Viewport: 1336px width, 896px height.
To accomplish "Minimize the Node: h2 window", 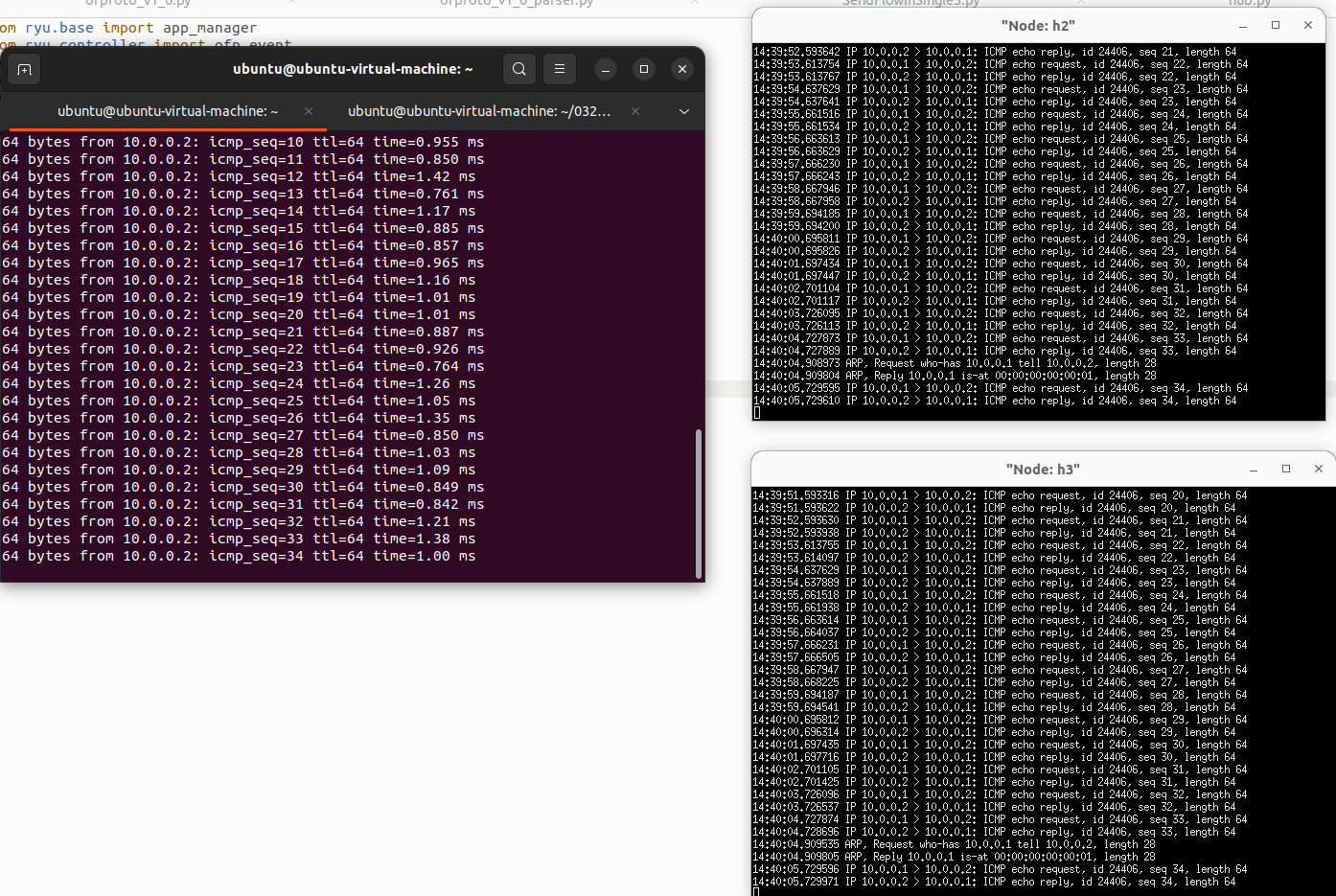I will point(1243,26).
